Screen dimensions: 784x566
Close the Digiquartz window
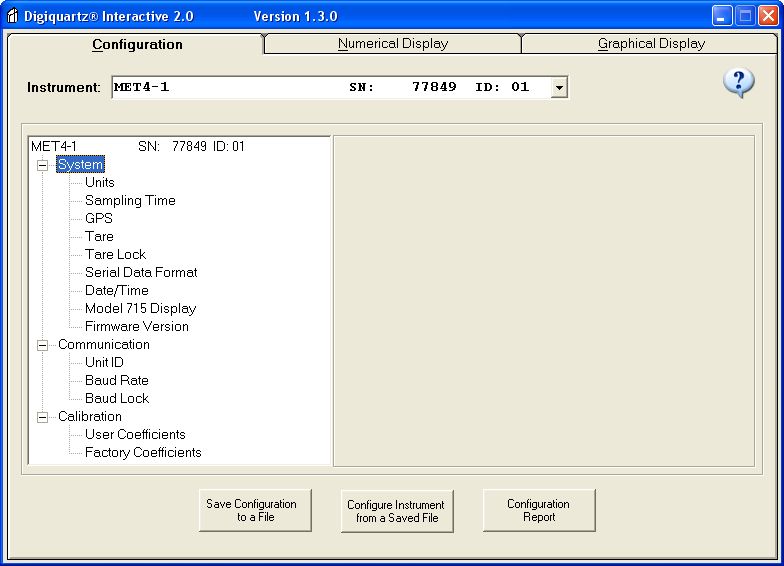pos(768,16)
